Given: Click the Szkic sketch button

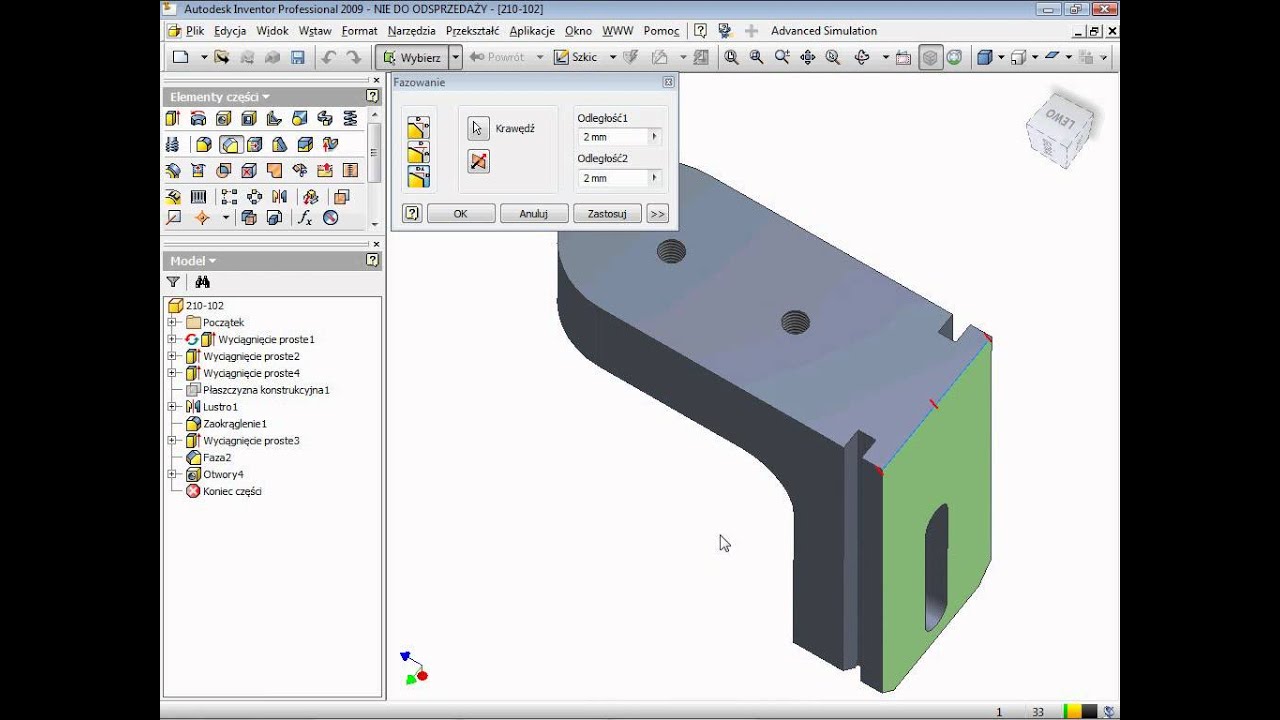Looking at the screenshot, I should tap(577, 57).
